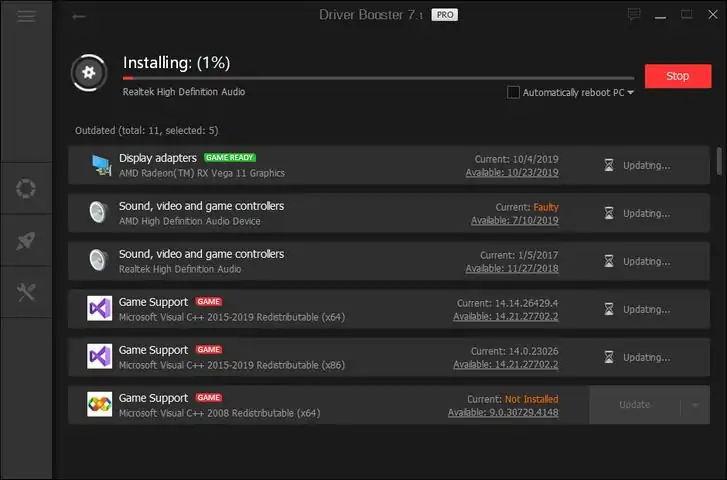Click the back arrow in title bar
727x480 pixels.
click(79, 16)
